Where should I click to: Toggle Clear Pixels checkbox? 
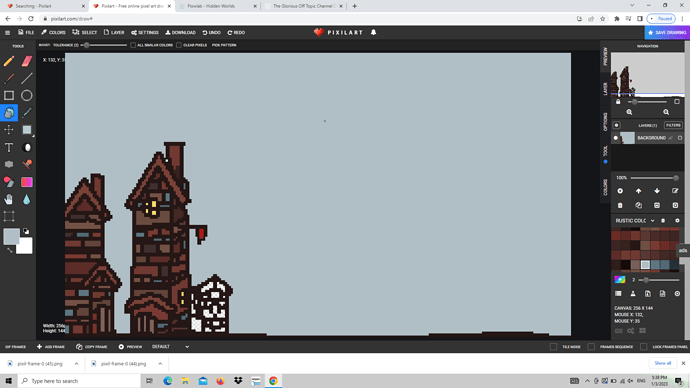click(179, 45)
